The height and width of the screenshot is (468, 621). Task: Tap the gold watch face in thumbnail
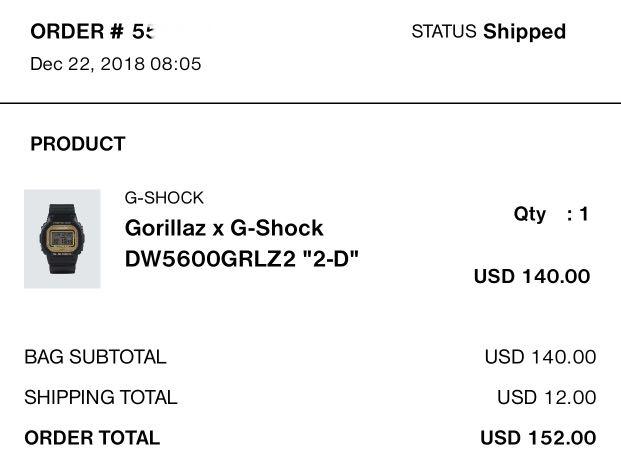62,238
